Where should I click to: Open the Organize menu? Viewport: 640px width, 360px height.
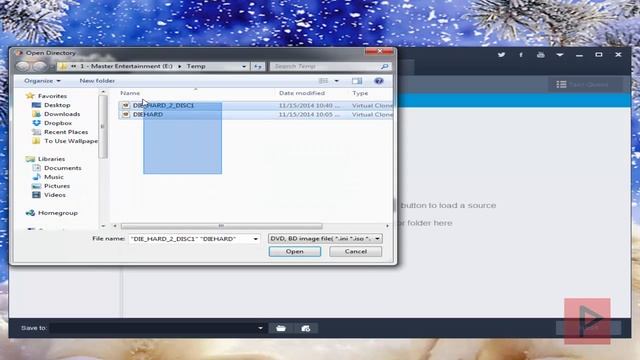click(42, 81)
